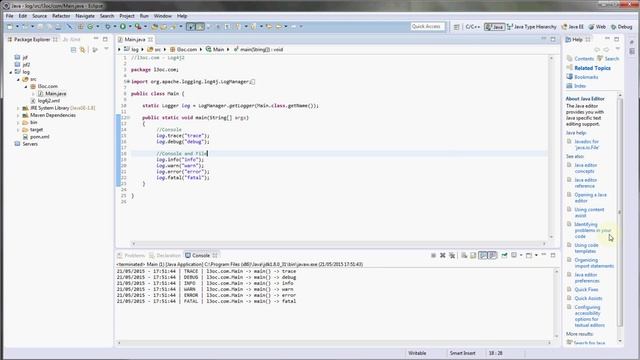Screen dimensions: 640x360
Task: Open Help Bookmarks link
Action: tap(586, 77)
